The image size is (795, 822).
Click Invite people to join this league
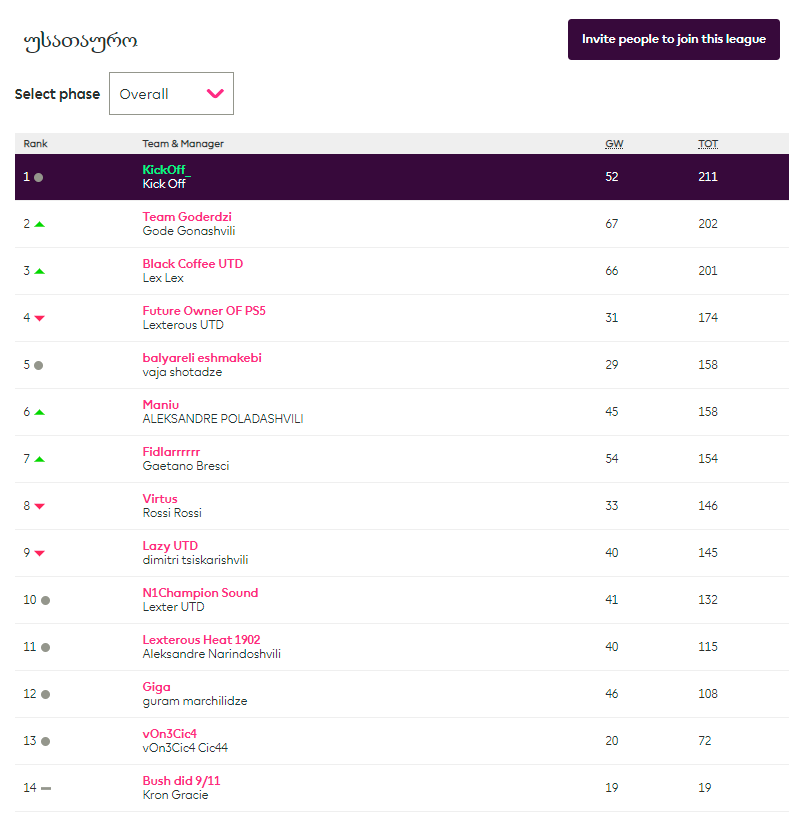pos(673,39)
